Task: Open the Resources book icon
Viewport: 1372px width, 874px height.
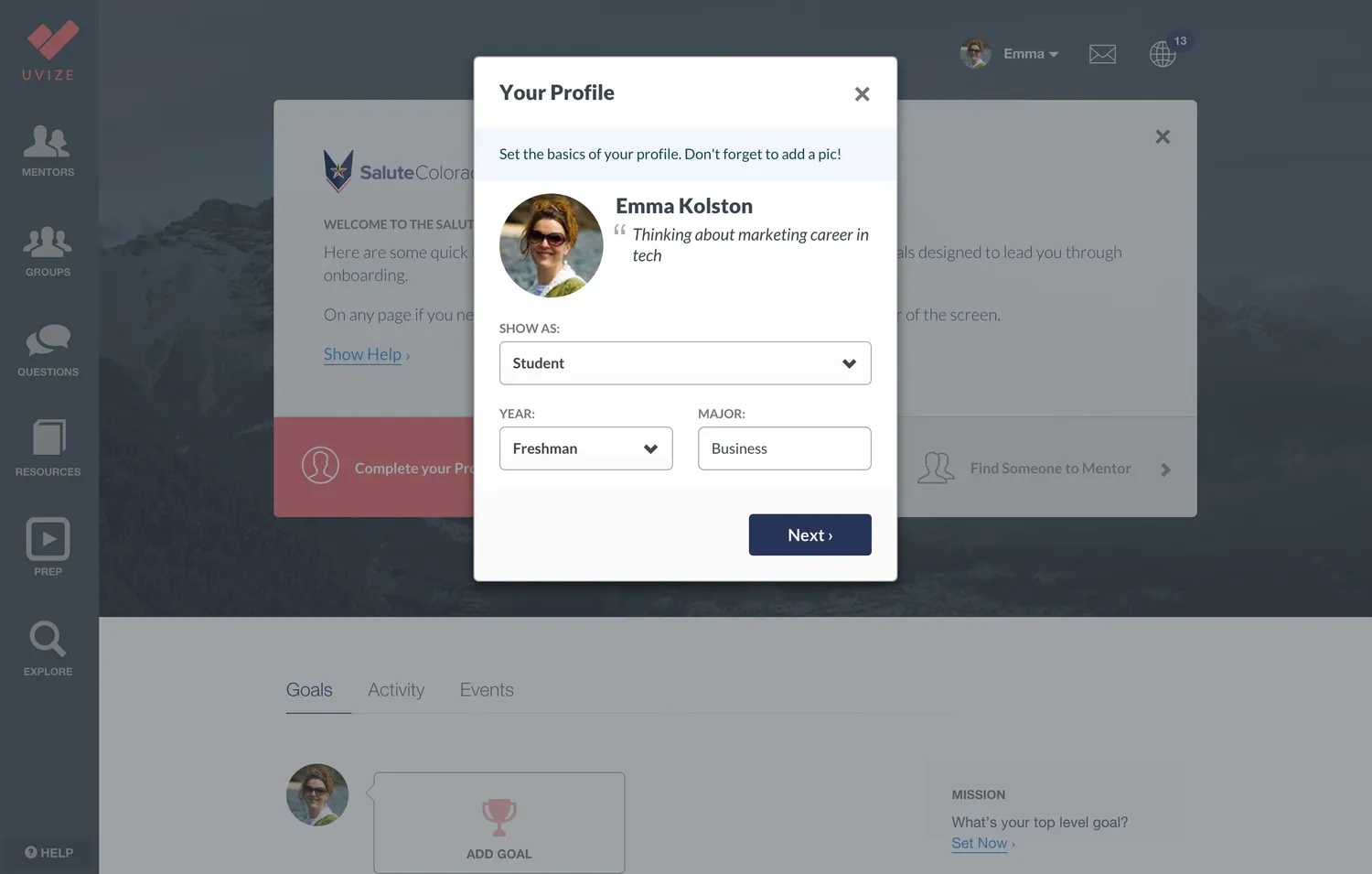Action: (49, 437)
